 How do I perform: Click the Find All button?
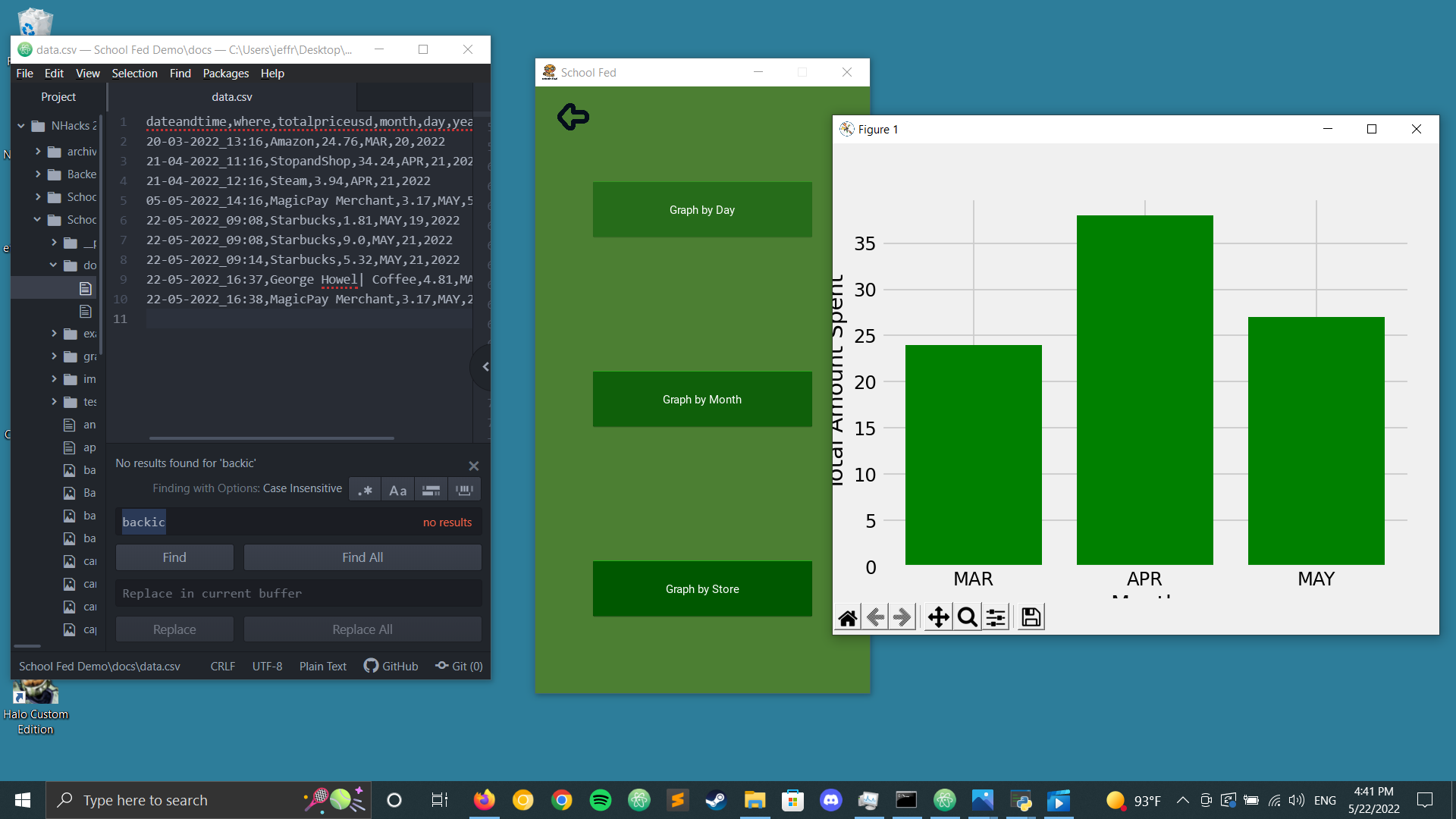pos(362,557)
